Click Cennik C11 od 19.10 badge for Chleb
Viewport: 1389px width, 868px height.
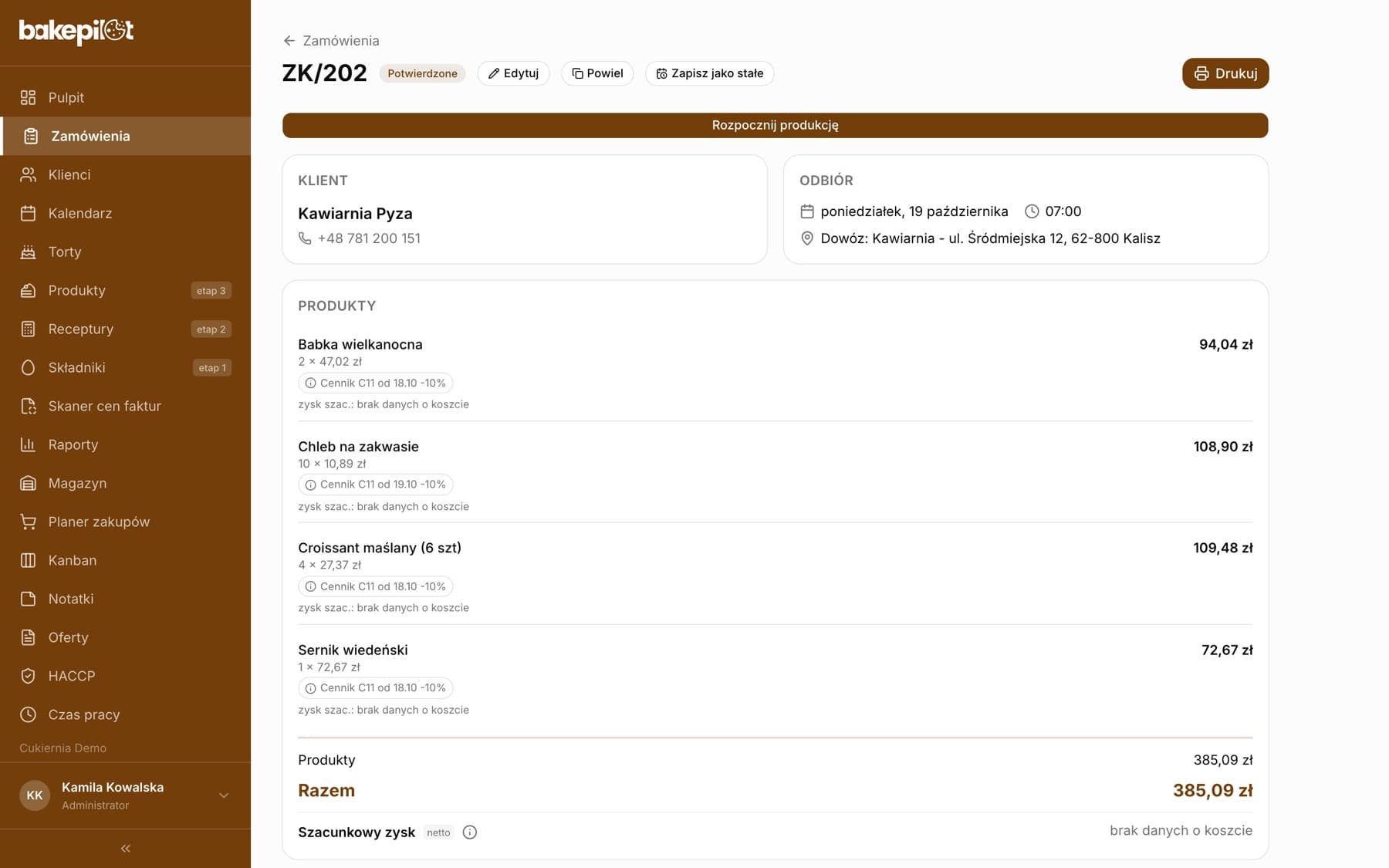[375, 485]
